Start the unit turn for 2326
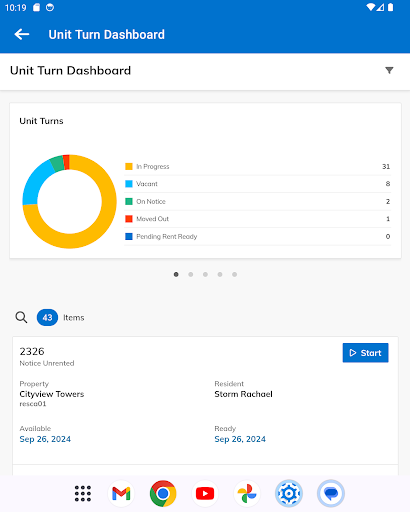Viewport: 410px width, 512px height. (x=365, y=353)
